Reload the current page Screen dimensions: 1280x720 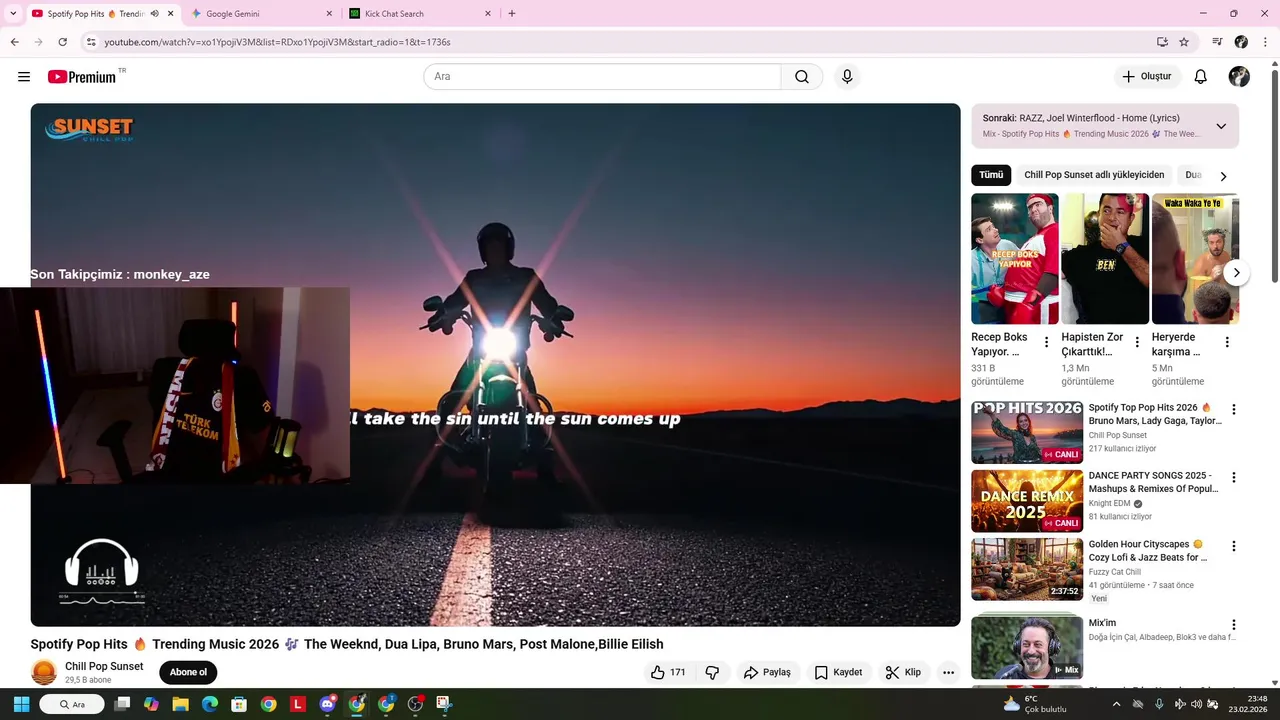[x=62, y=42]
